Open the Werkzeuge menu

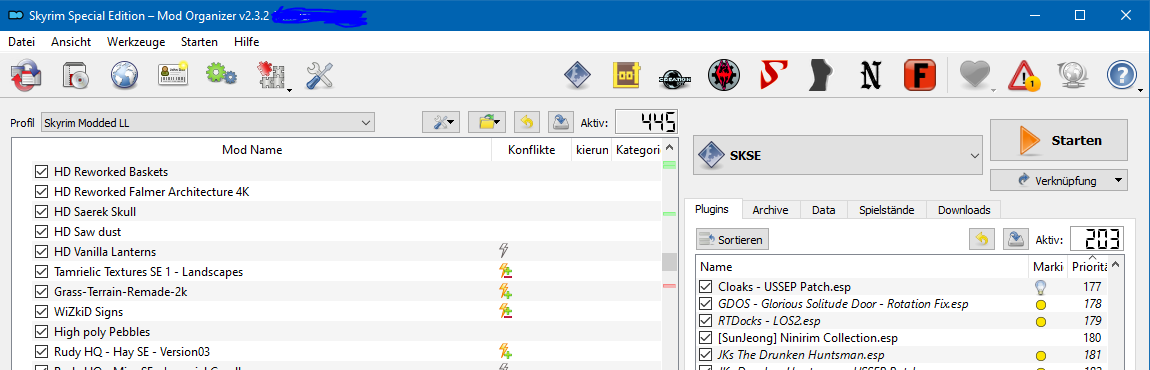point(136,42)
